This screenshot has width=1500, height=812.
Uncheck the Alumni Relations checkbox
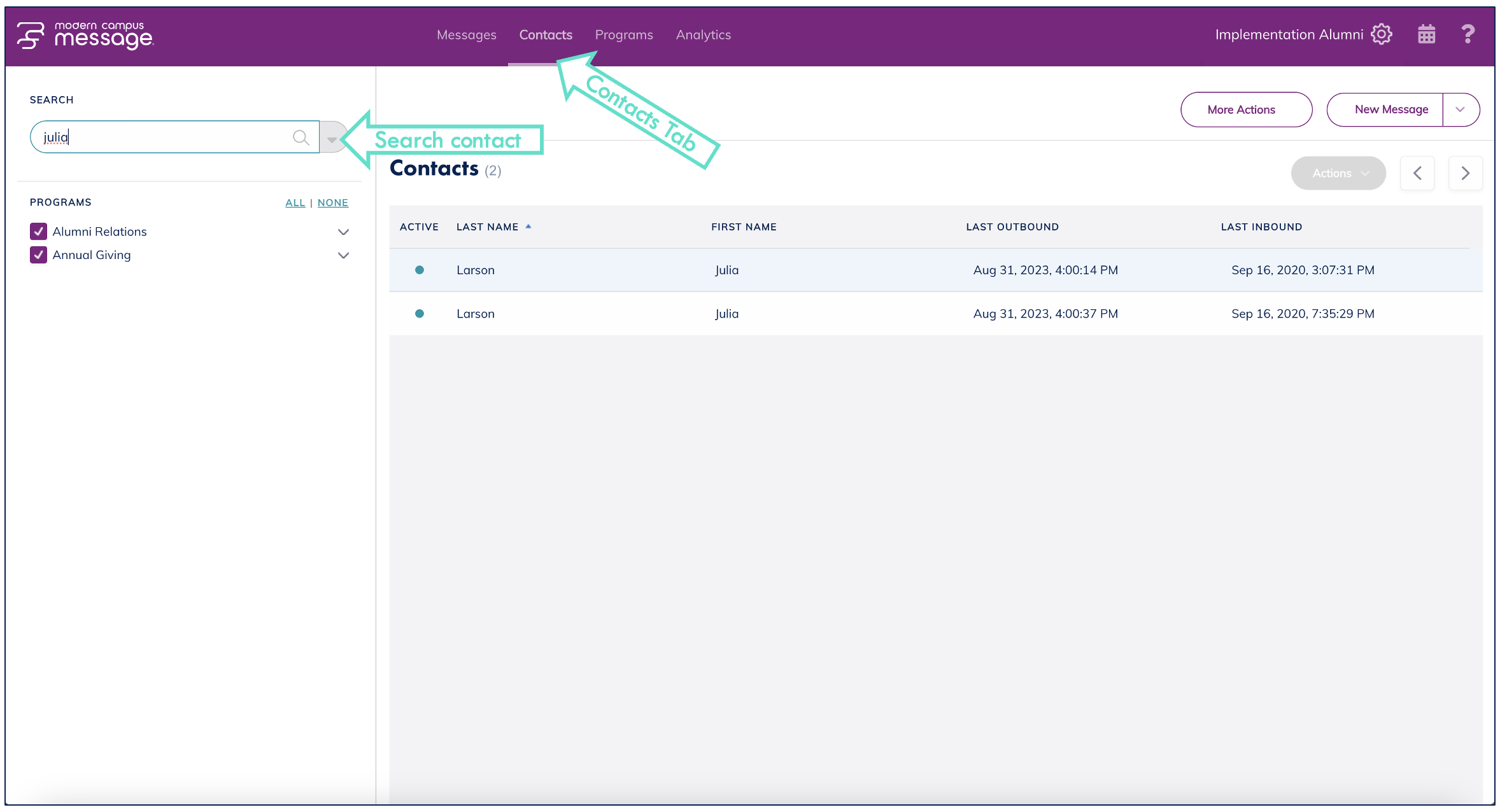(x=38, y=232)
